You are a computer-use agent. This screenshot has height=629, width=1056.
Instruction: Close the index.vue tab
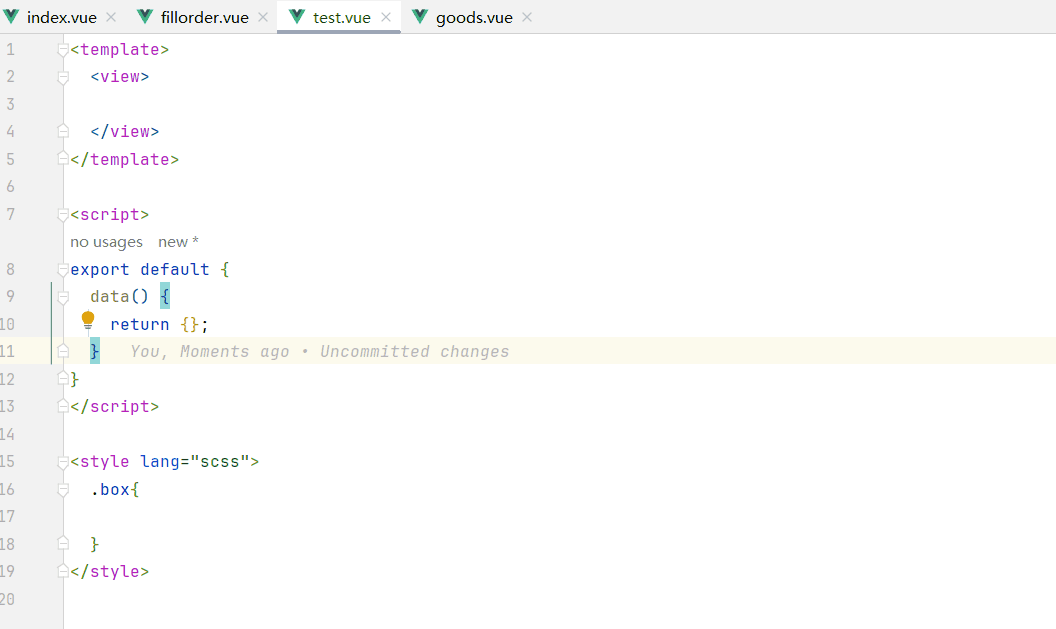(111, 18)
